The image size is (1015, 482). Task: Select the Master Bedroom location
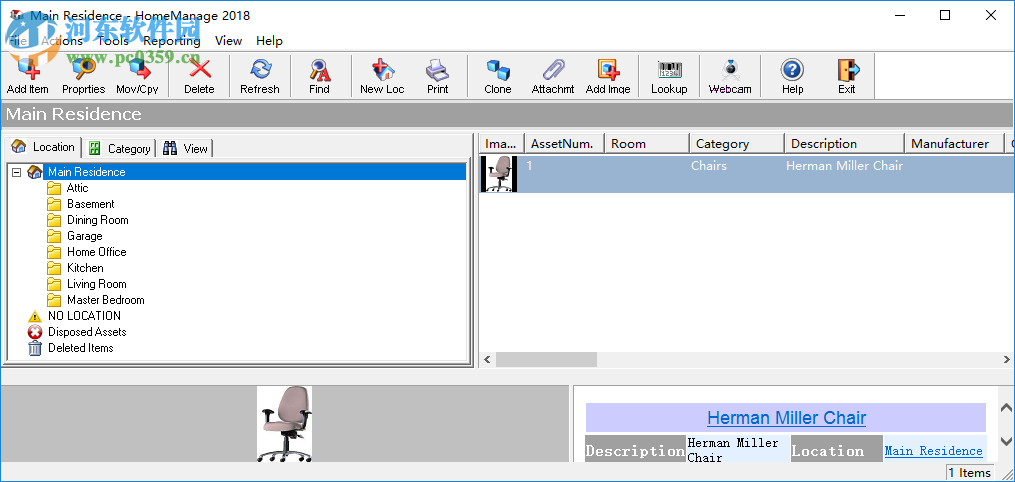(x=106, y=300)
